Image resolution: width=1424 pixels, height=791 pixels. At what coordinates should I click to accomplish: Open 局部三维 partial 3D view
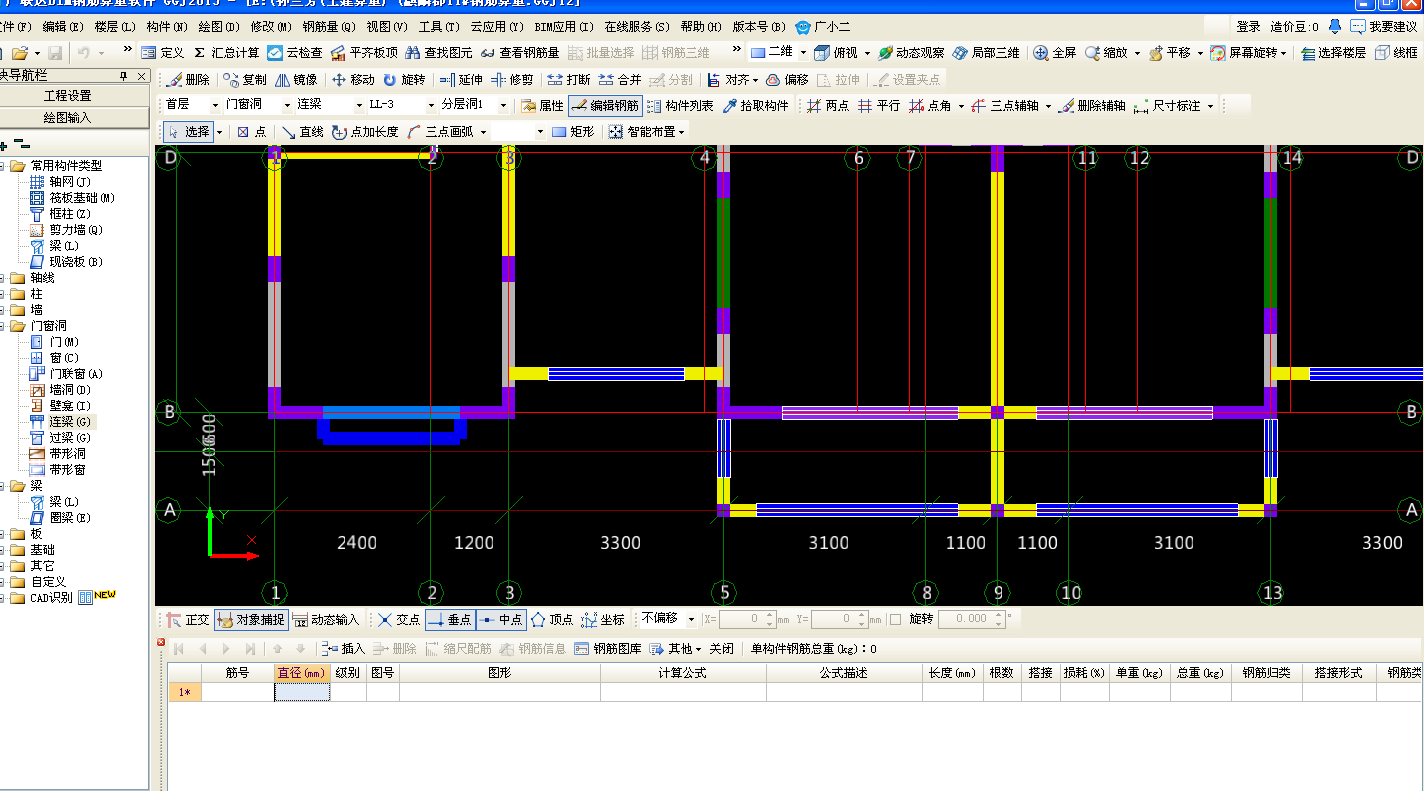[x=986, y=52]
